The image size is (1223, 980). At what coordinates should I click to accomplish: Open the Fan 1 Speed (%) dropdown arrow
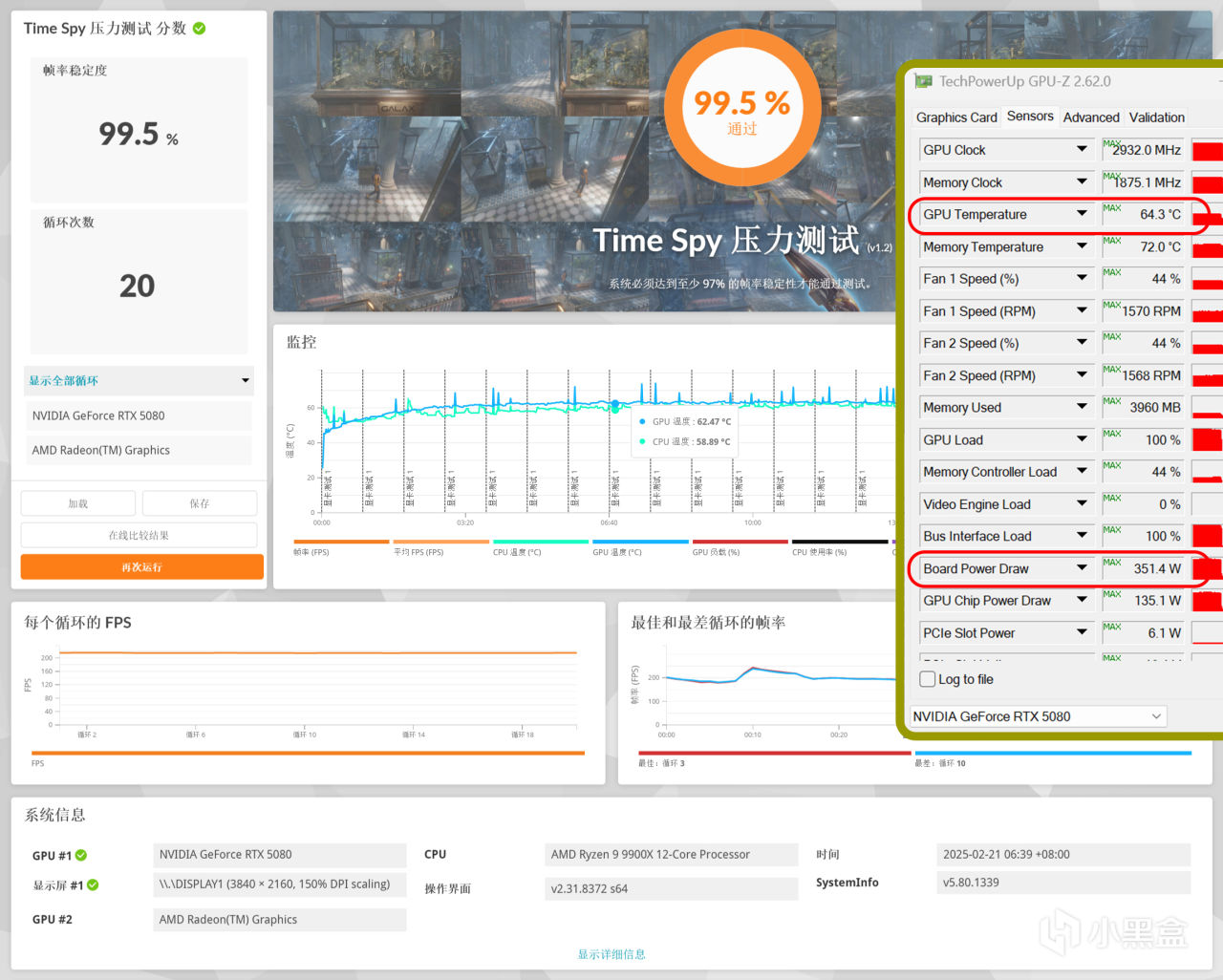[x=1082, y=279]
